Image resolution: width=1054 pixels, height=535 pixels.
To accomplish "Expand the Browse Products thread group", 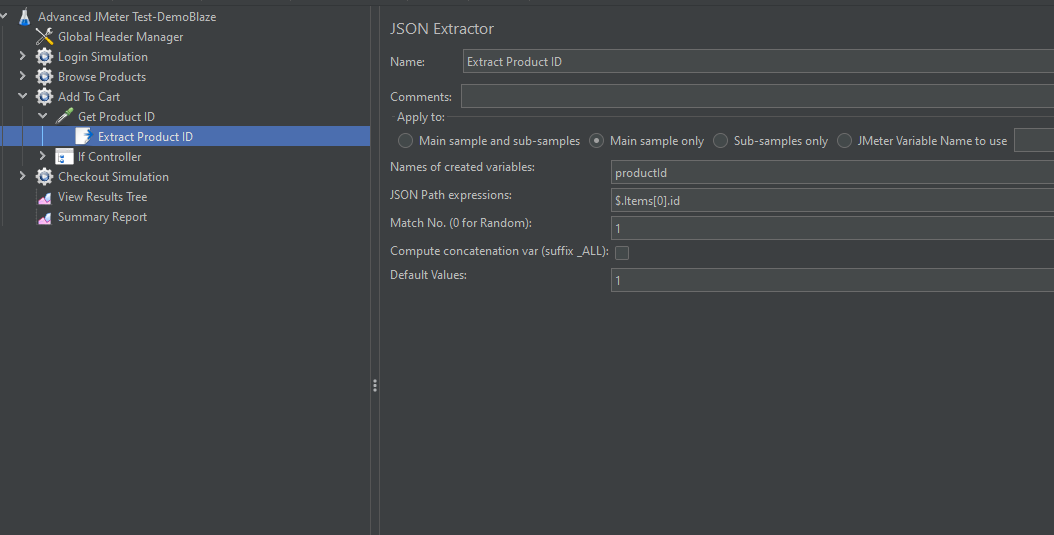I will coord(22,76).
